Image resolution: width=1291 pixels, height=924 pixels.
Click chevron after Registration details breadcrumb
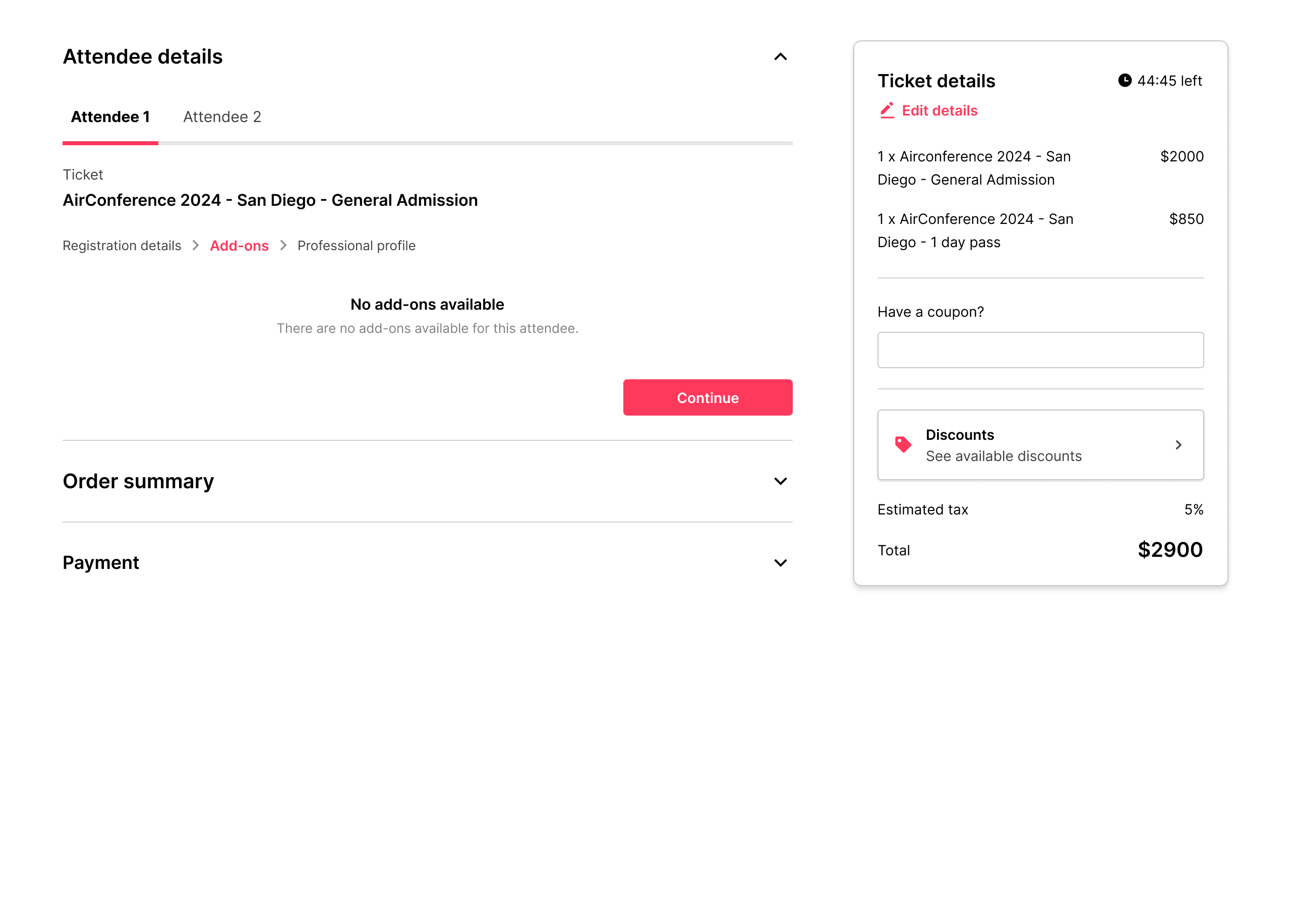click(x=196, y=245)
